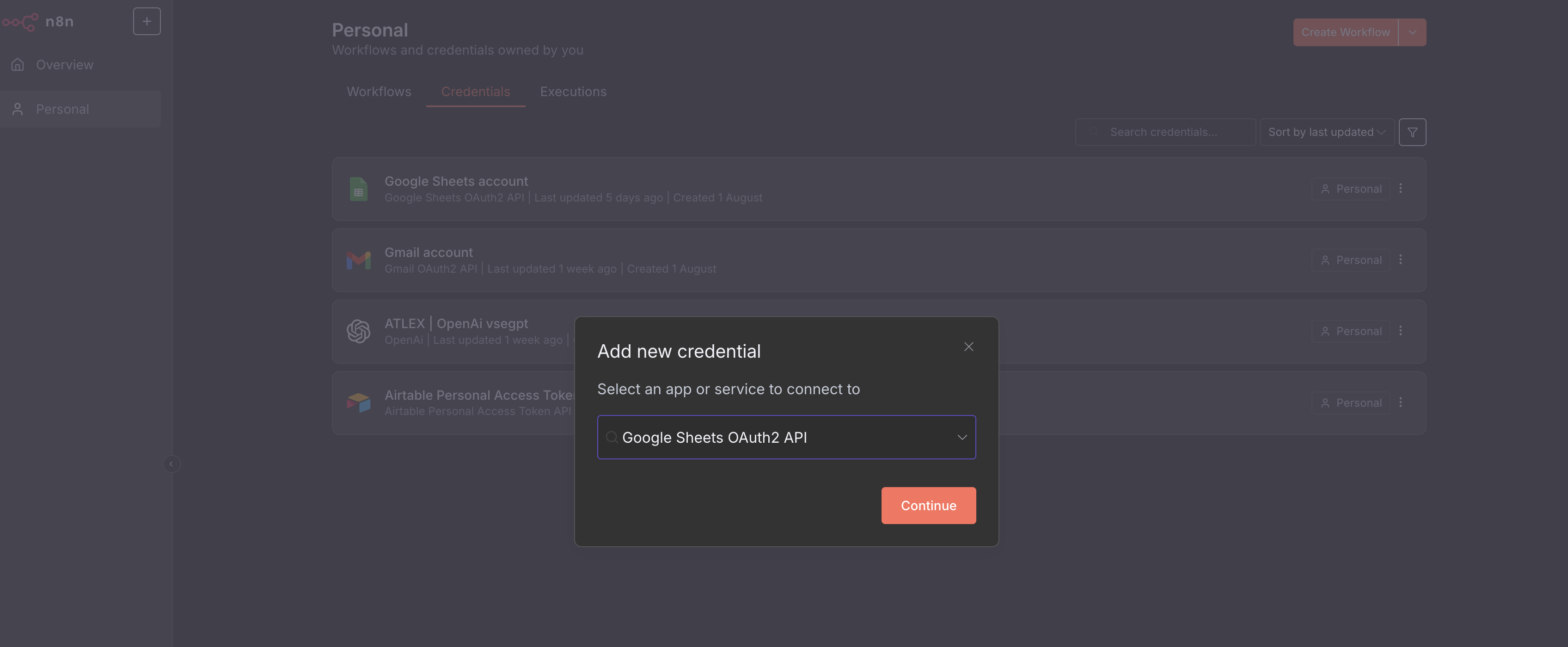Click the Gmail icon
This screenshot has height=647, width=1568.
359,261
